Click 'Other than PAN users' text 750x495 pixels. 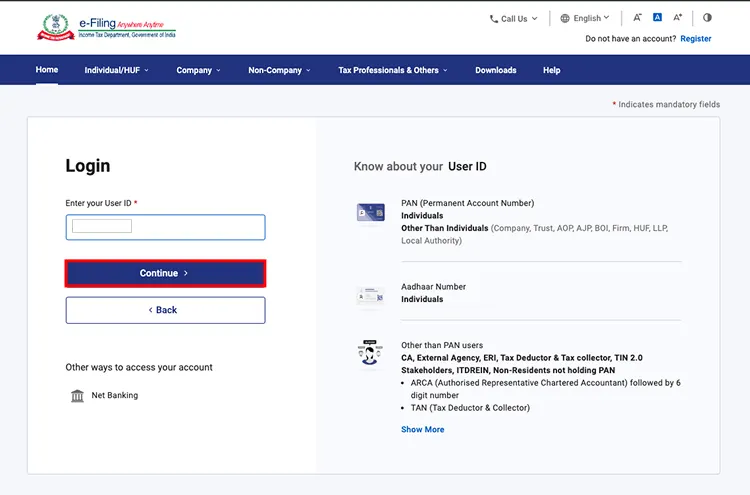point(442,345)
